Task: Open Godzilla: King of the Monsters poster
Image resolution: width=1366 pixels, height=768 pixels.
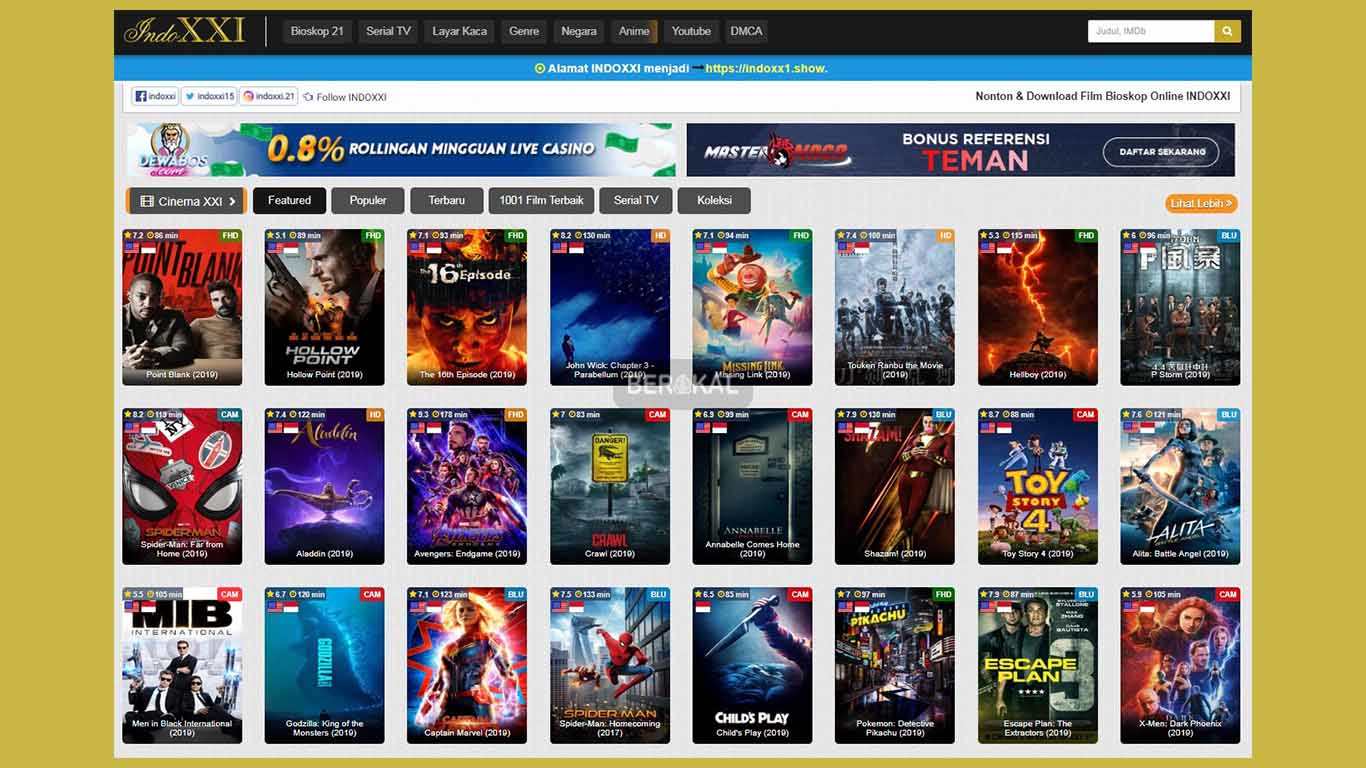Action: 324,665
